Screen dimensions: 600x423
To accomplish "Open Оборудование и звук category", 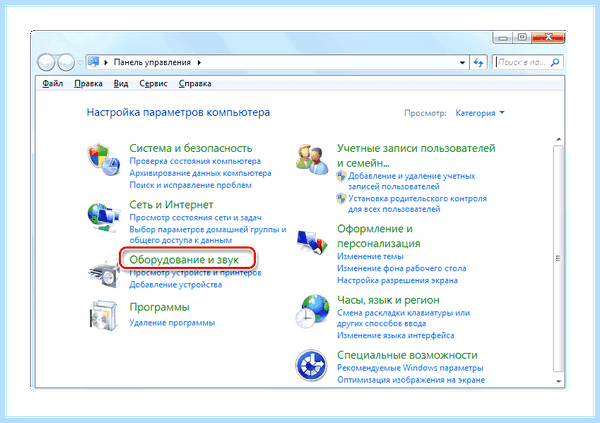I will (x=184, y=260).
